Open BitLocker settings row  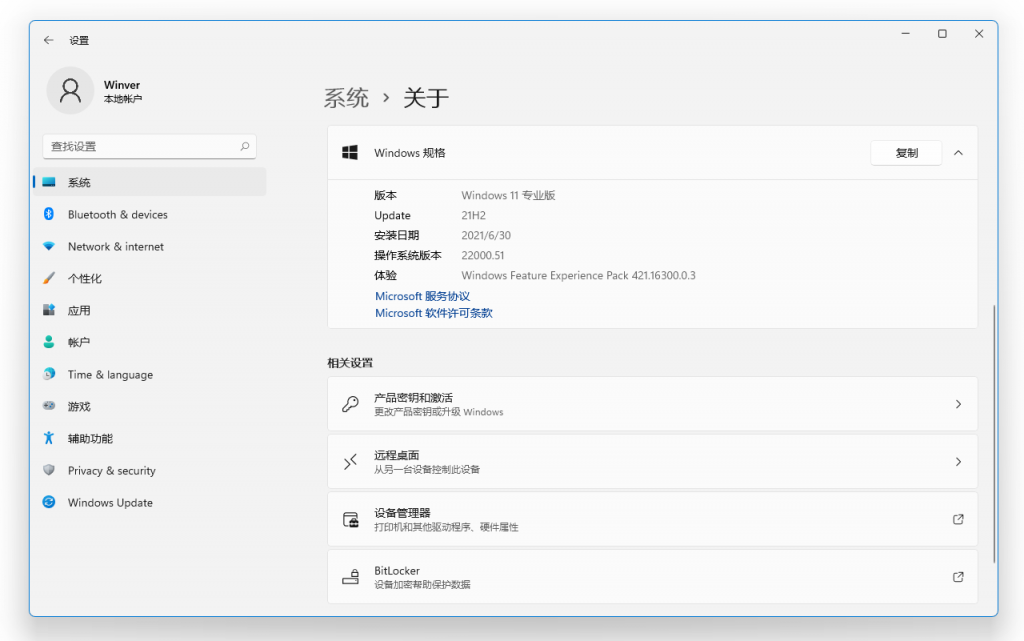click(652, 577)
